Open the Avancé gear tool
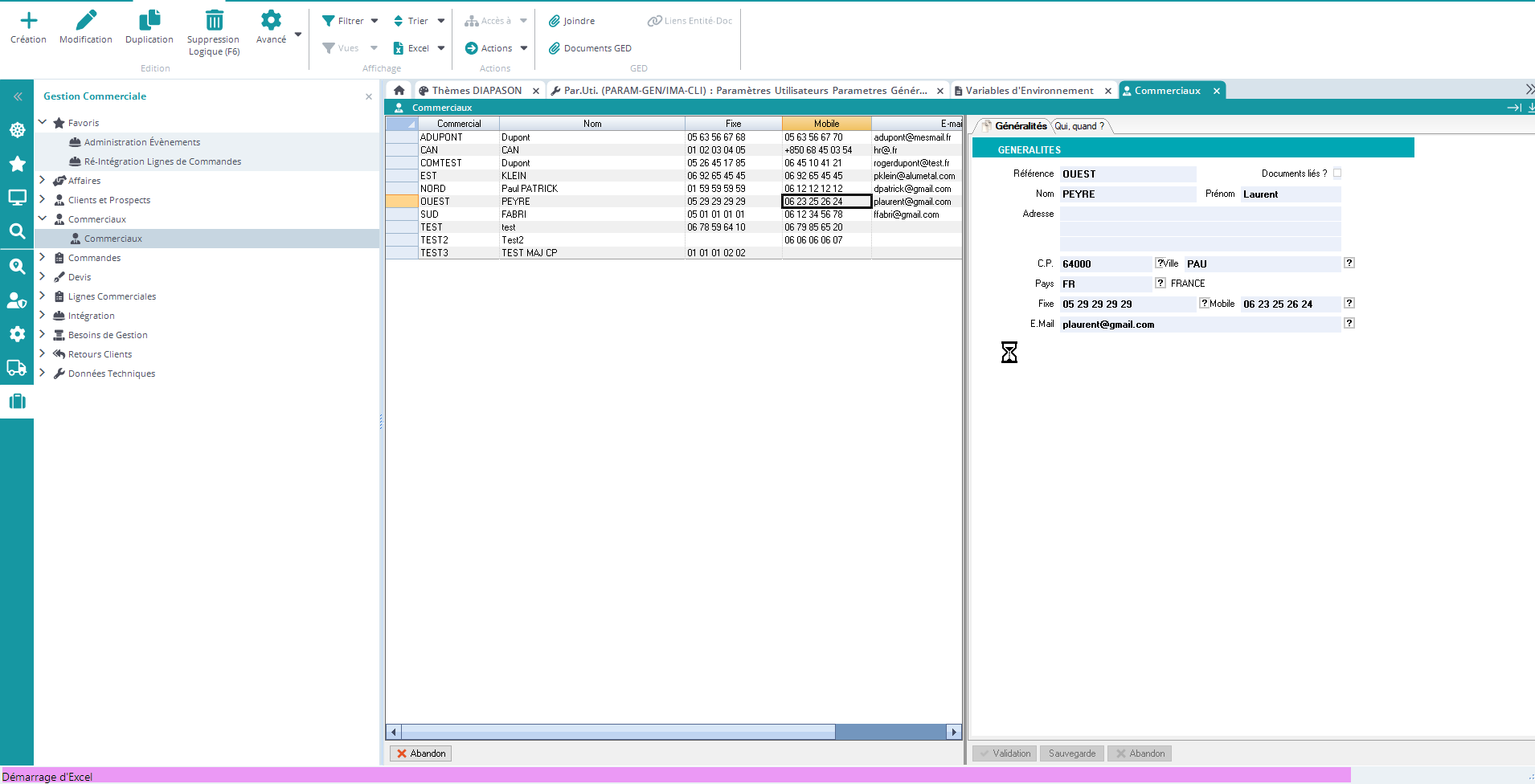1535x784 pixels. click(271, 21)
